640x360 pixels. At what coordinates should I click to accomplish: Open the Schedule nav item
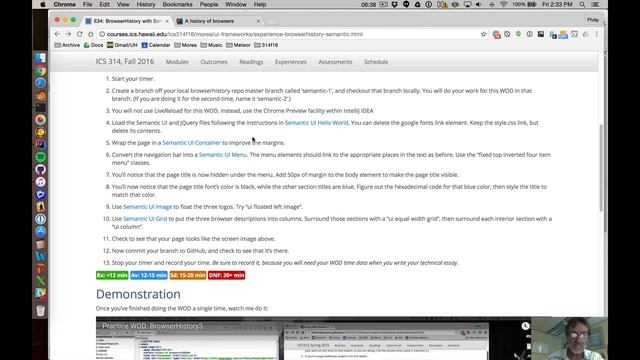coord(376,62)
